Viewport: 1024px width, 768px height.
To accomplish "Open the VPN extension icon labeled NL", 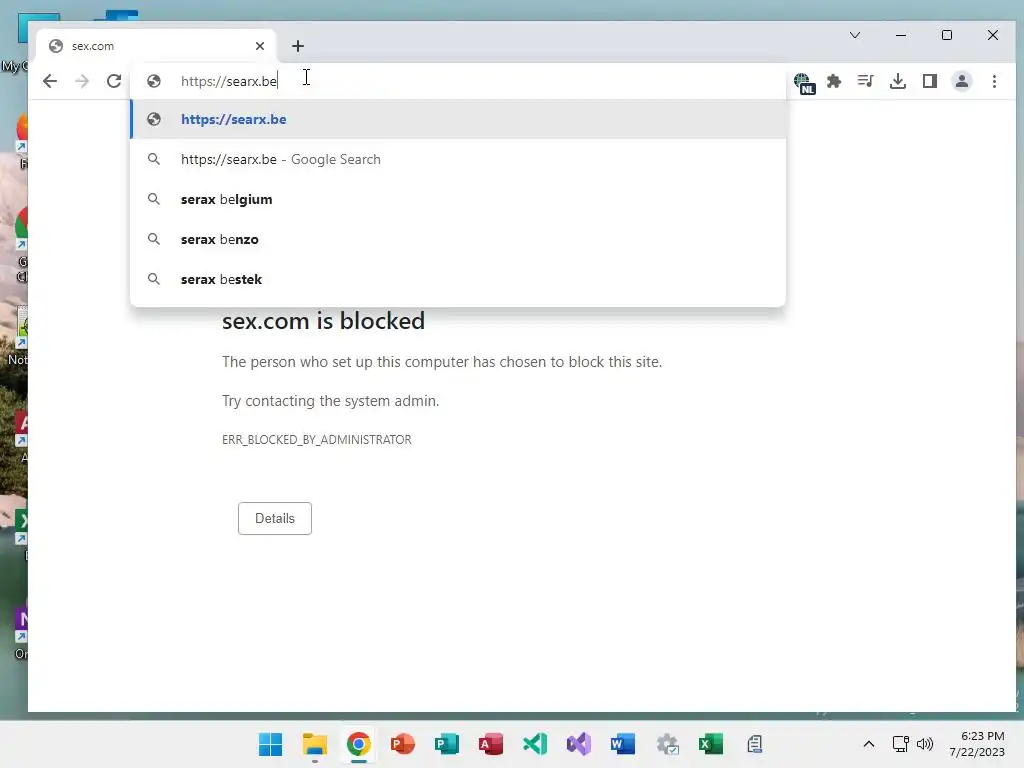I will click(804, 82).
